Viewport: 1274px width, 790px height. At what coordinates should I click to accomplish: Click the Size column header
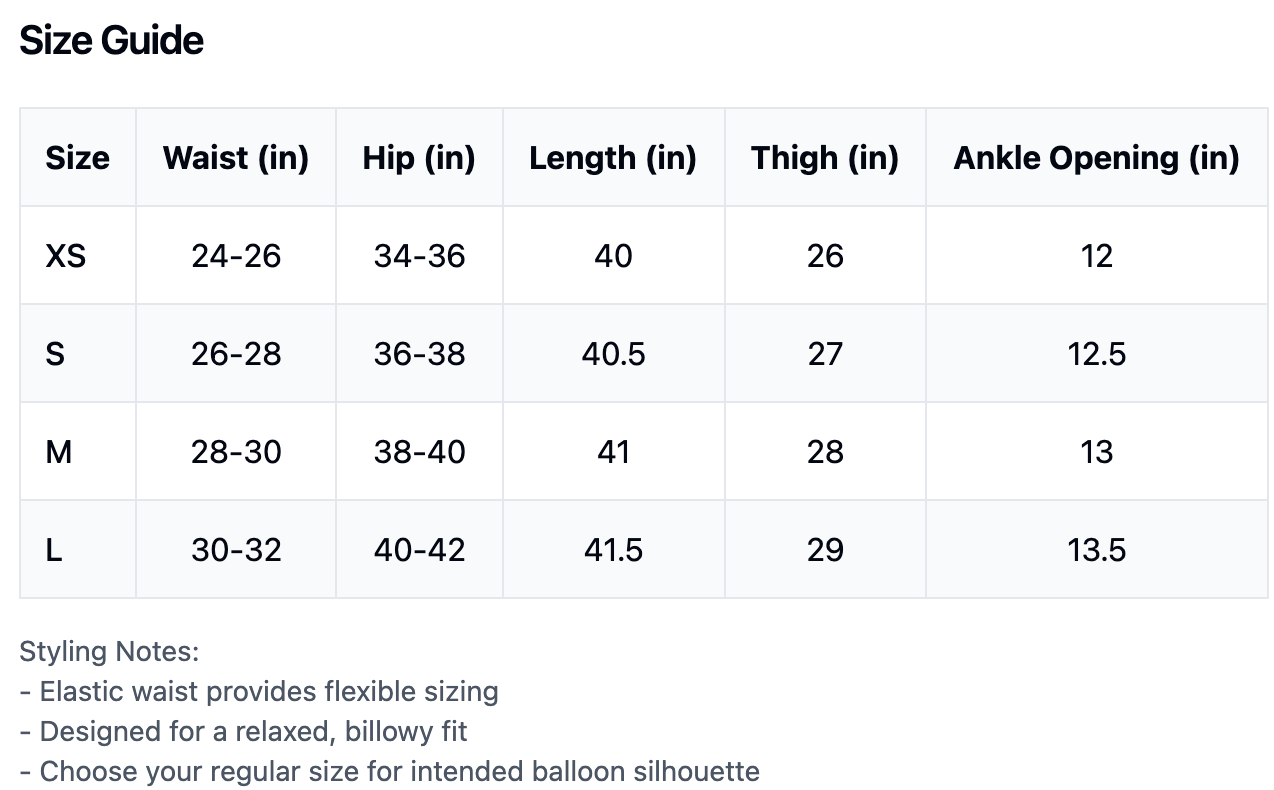point(77,158)
